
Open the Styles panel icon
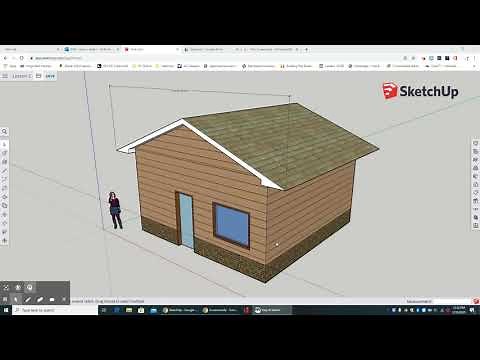click(476, 176)
